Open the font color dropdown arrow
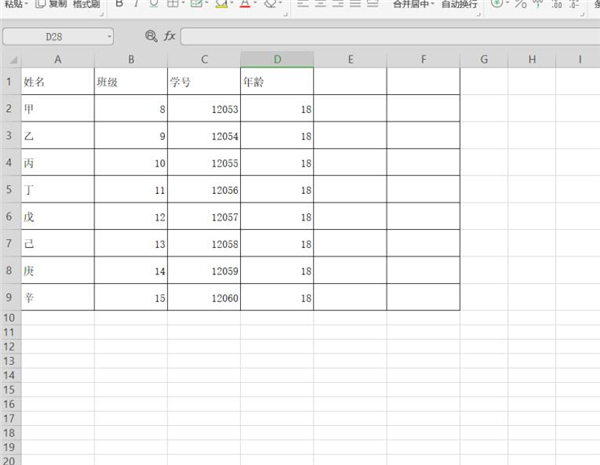Screen dimensions: 600x465 [x=255, y=3]
